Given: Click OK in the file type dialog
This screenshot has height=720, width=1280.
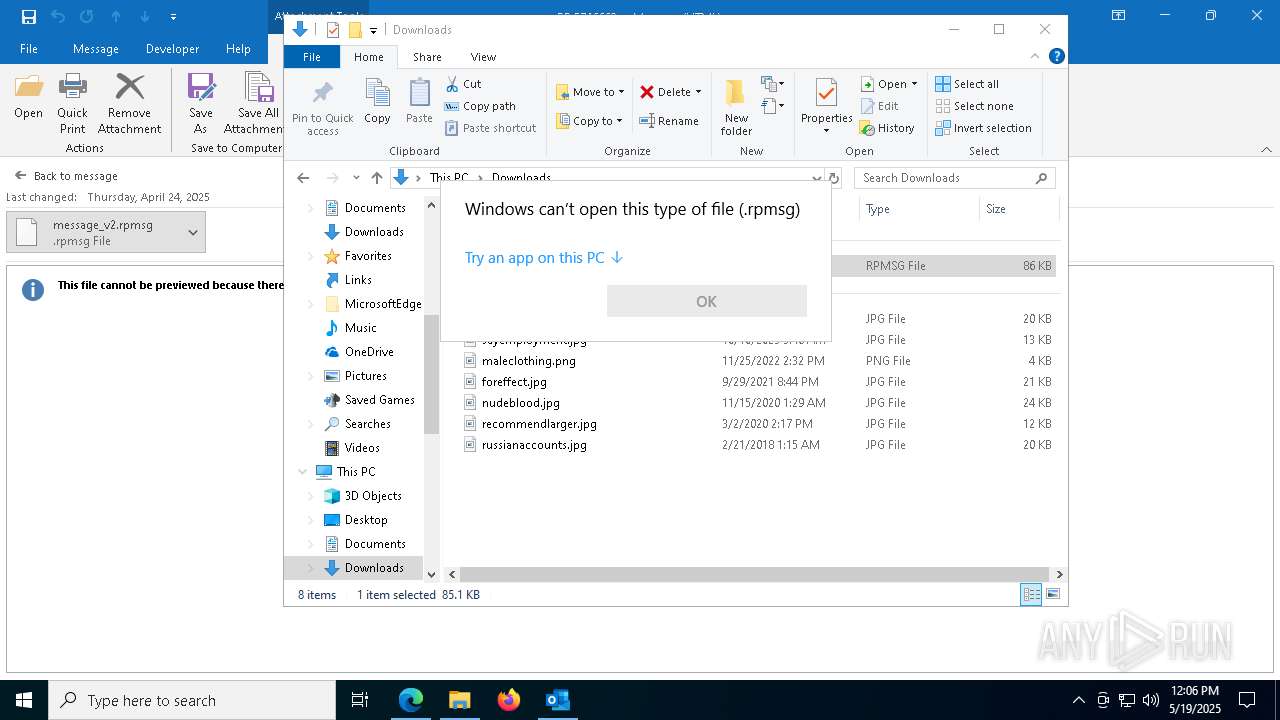Looking at the screenshot, I should (706, 301).
